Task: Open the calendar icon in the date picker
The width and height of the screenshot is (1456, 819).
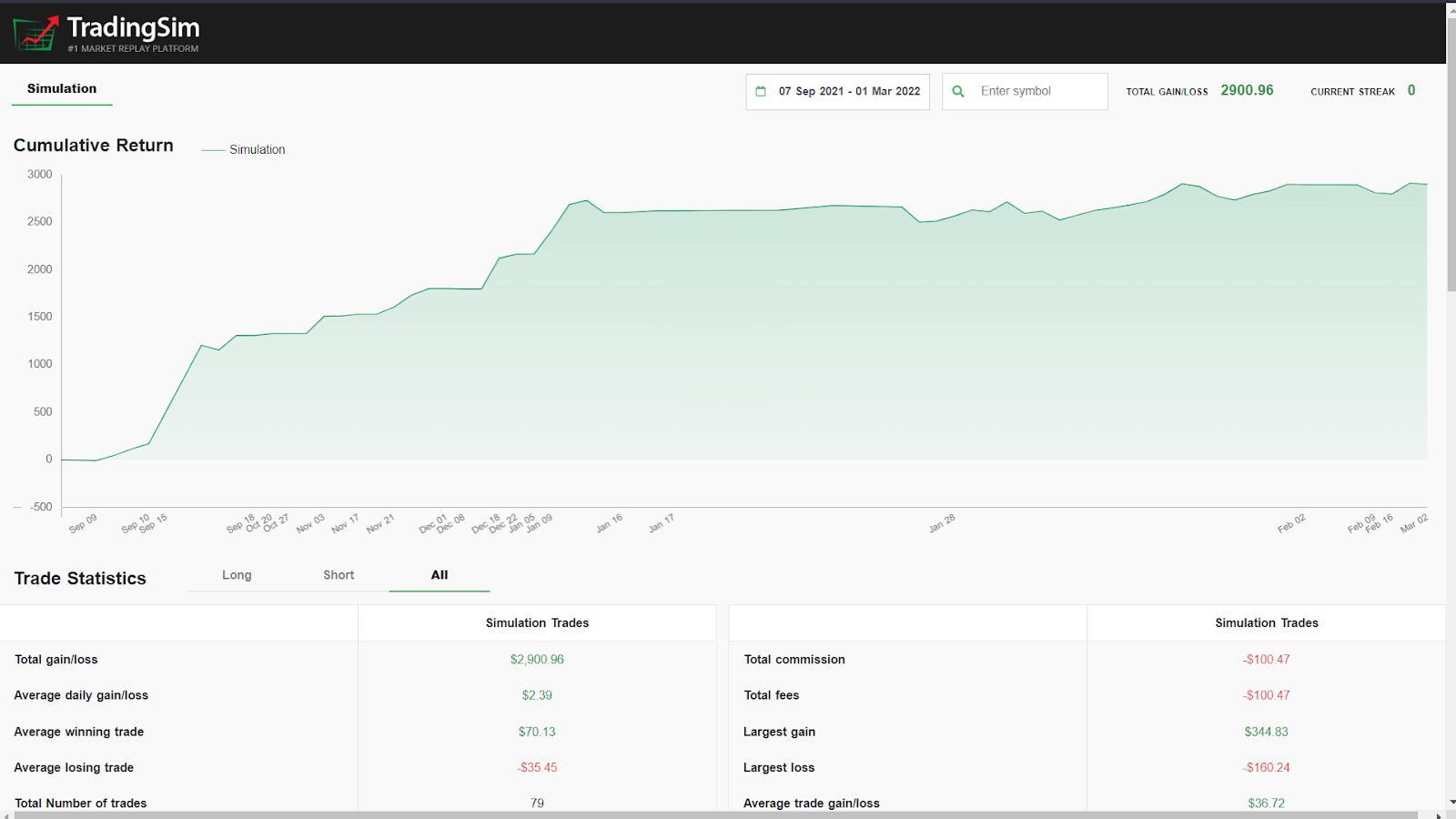Action: point(763,91)
